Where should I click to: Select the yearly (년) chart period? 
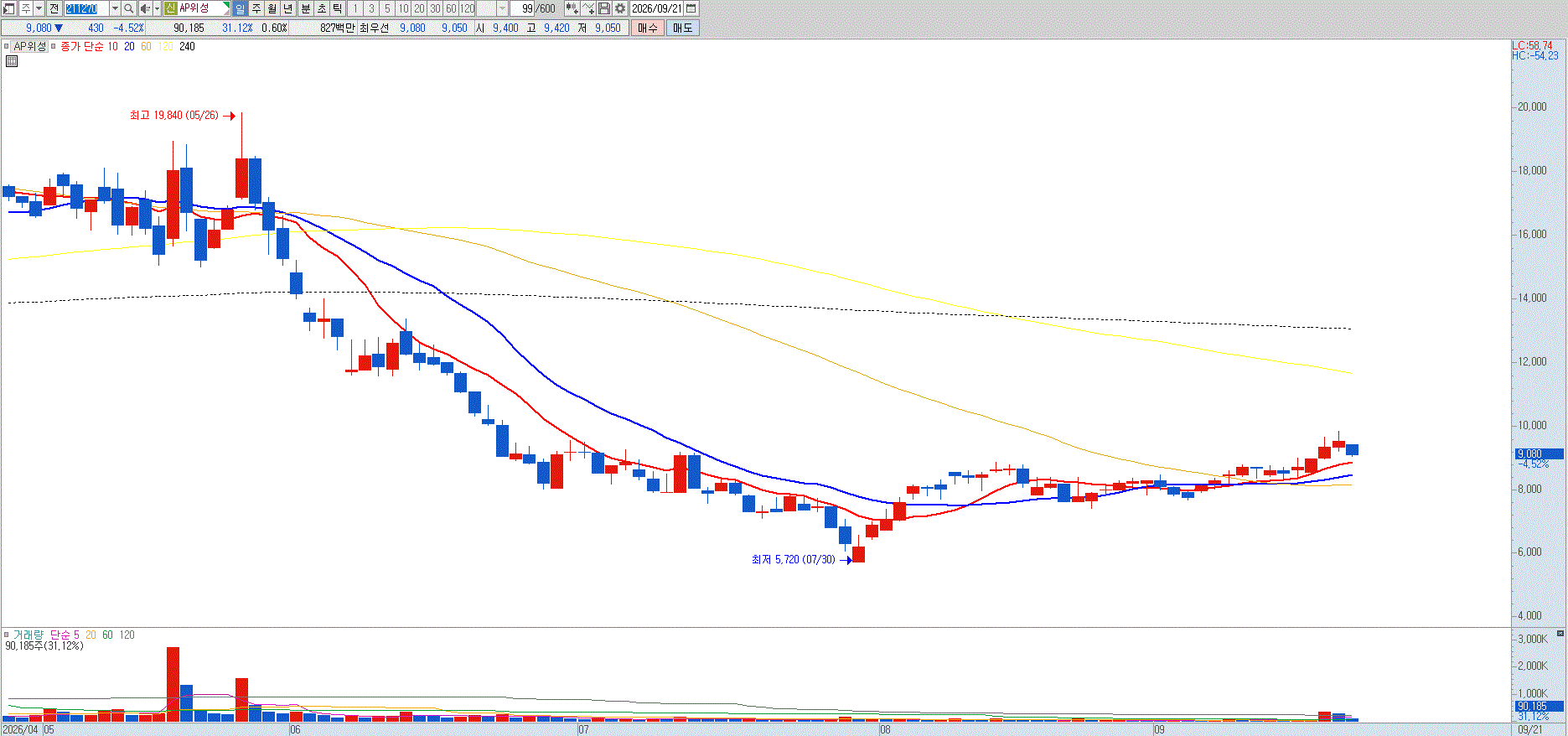pos(288,8)
